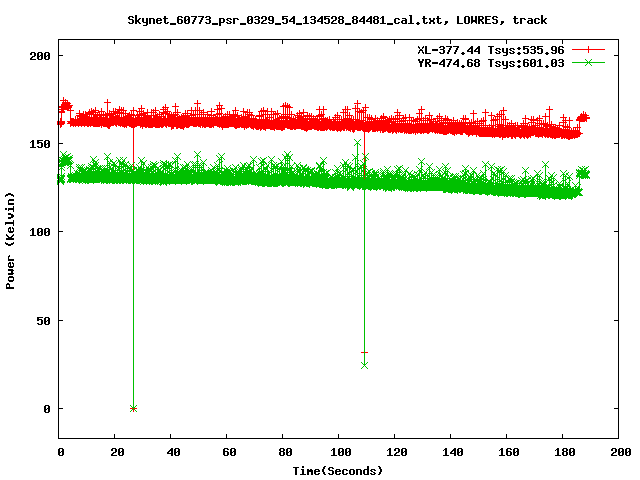Click the y-axis tick label 150
The image size is (640, 480).
click(x=40, y=144)
